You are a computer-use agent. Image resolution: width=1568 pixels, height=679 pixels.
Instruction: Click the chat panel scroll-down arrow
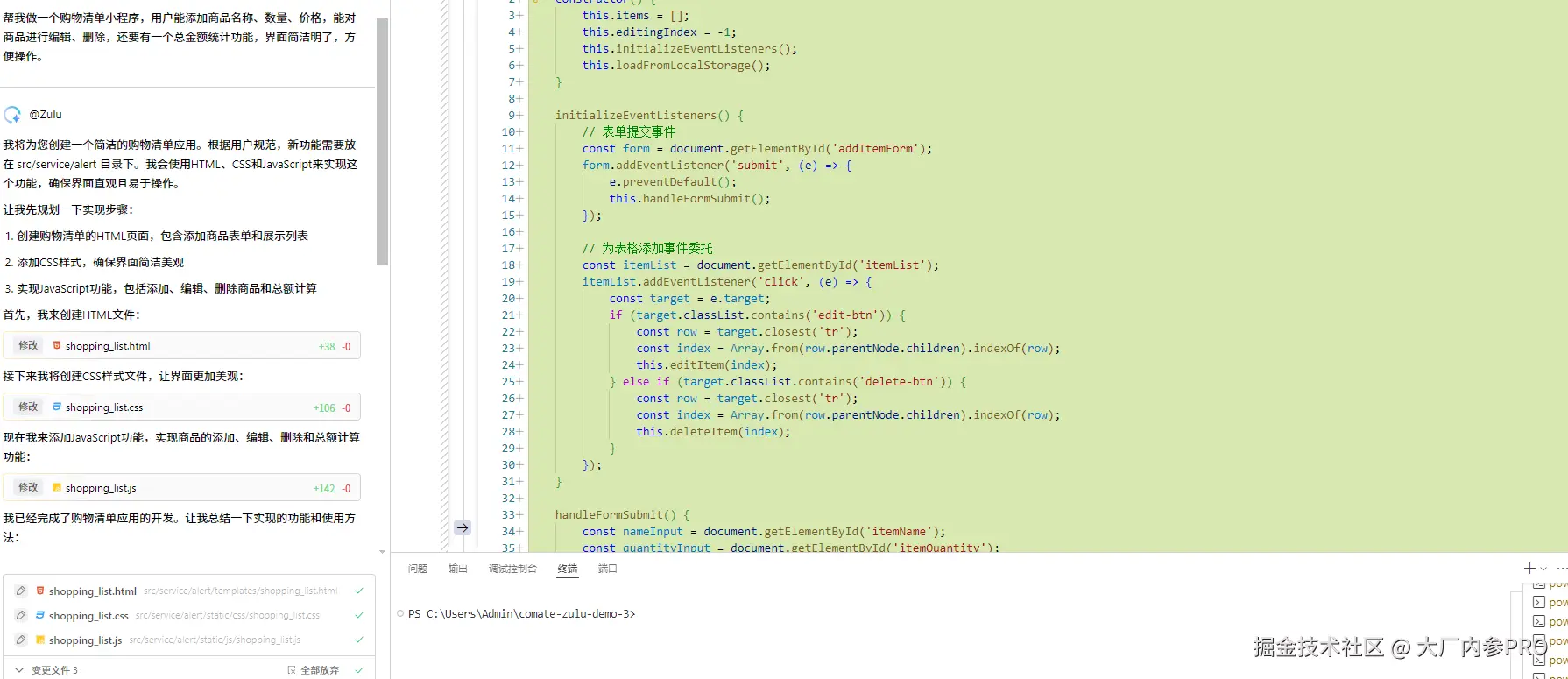[382, 552]
